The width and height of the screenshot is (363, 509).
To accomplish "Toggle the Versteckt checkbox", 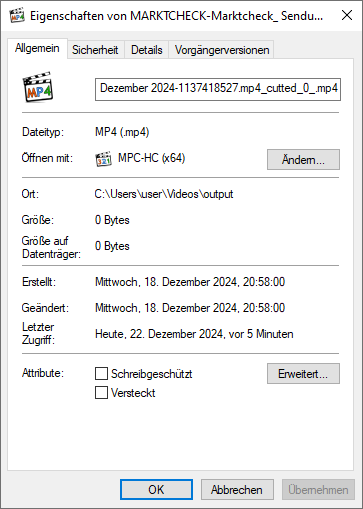I will [101, 392].
